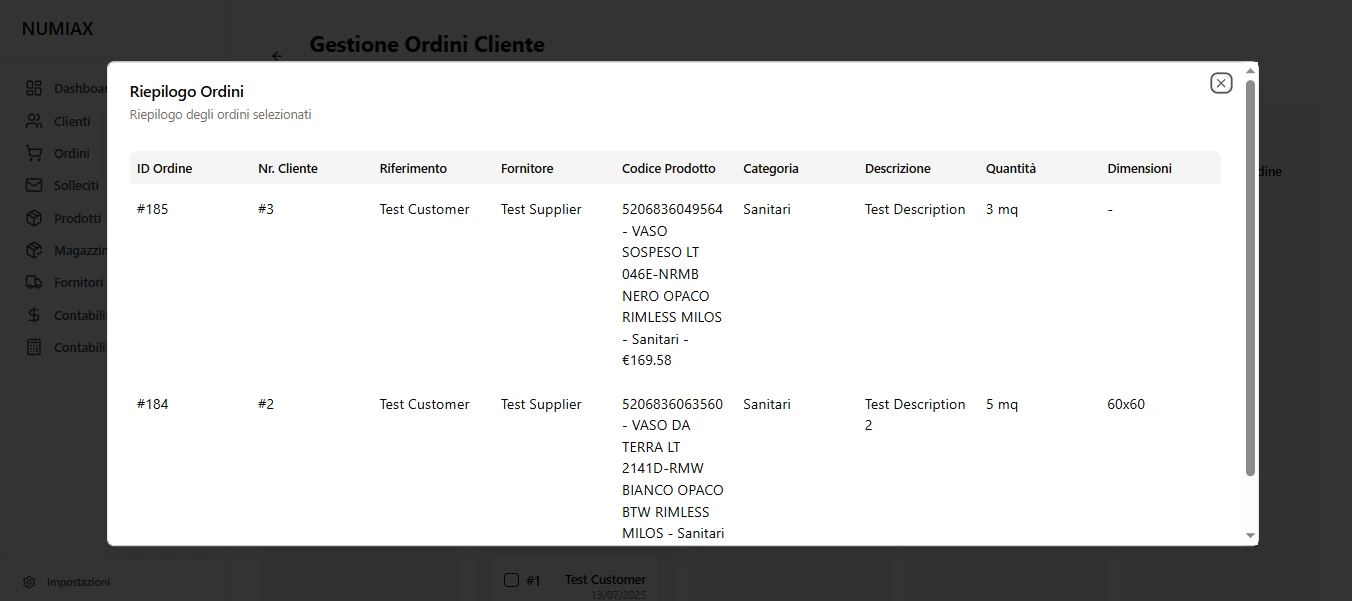Screen dimensions: 1352x601
Task: Select the Prodotti box icon
Action: (32, 218)
